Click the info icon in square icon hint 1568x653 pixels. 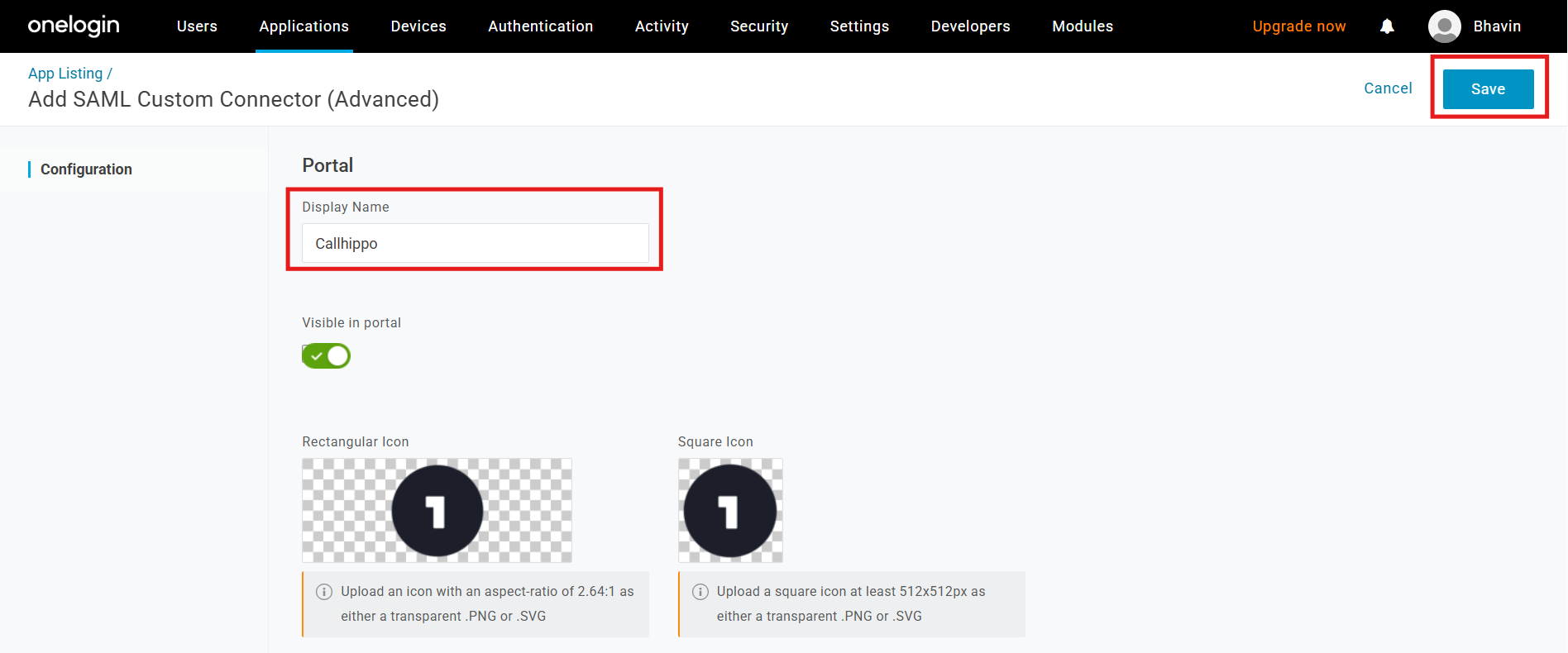click(x=700, y=592)
